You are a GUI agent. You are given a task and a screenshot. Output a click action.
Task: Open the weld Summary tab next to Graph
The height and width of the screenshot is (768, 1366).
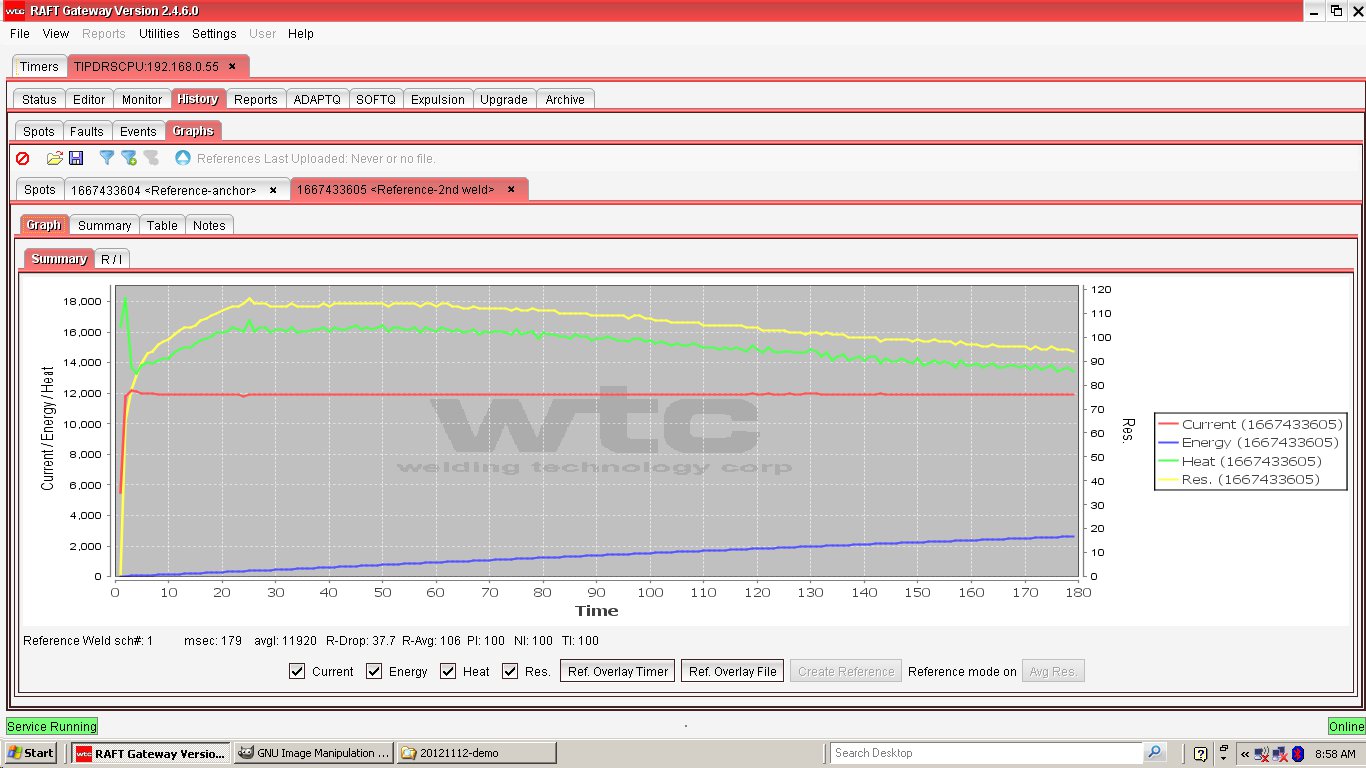[x=105, y=225]
